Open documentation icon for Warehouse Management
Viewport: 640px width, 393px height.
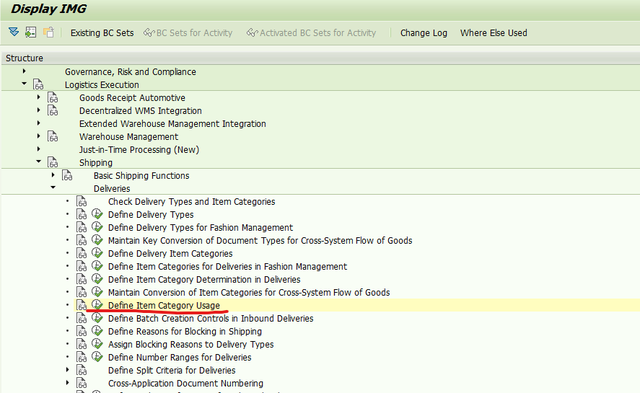click(52, 136)
